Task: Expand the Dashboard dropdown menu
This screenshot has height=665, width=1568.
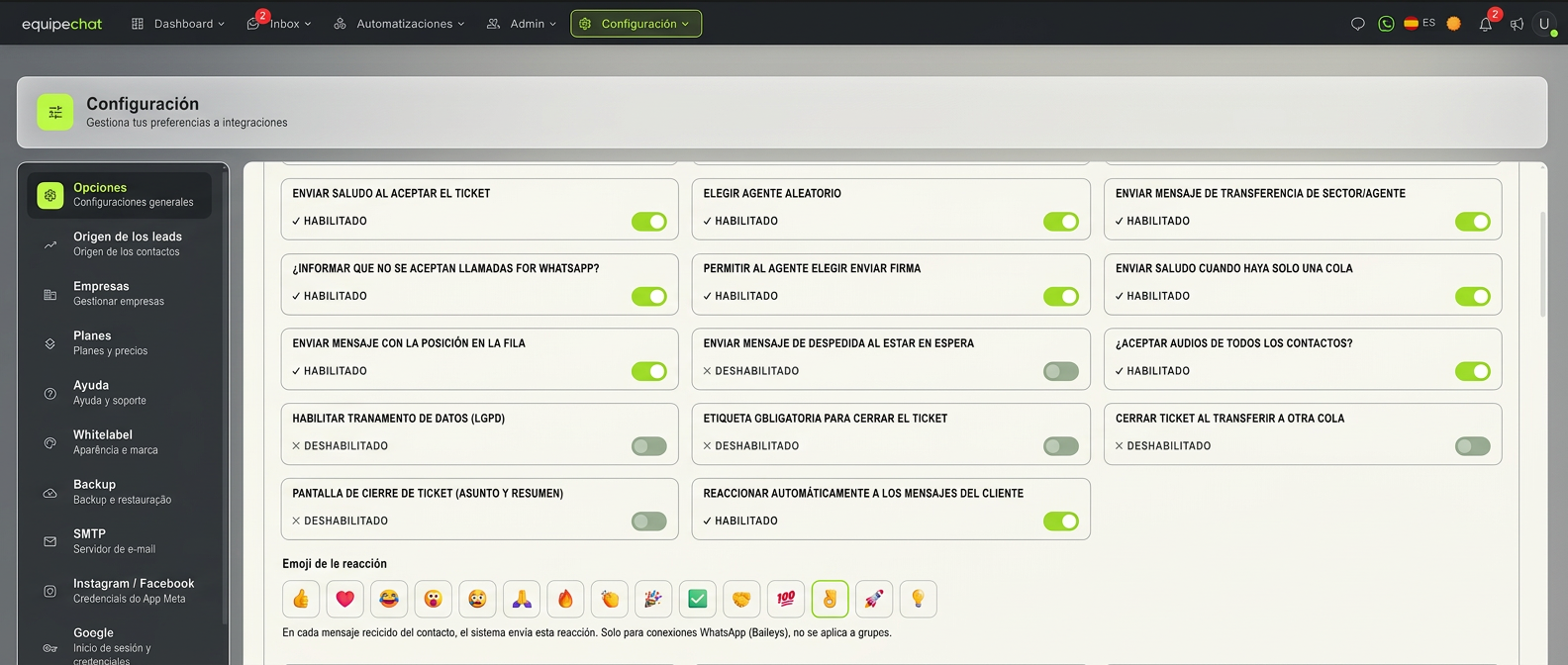Action: (x=178, y=24)
